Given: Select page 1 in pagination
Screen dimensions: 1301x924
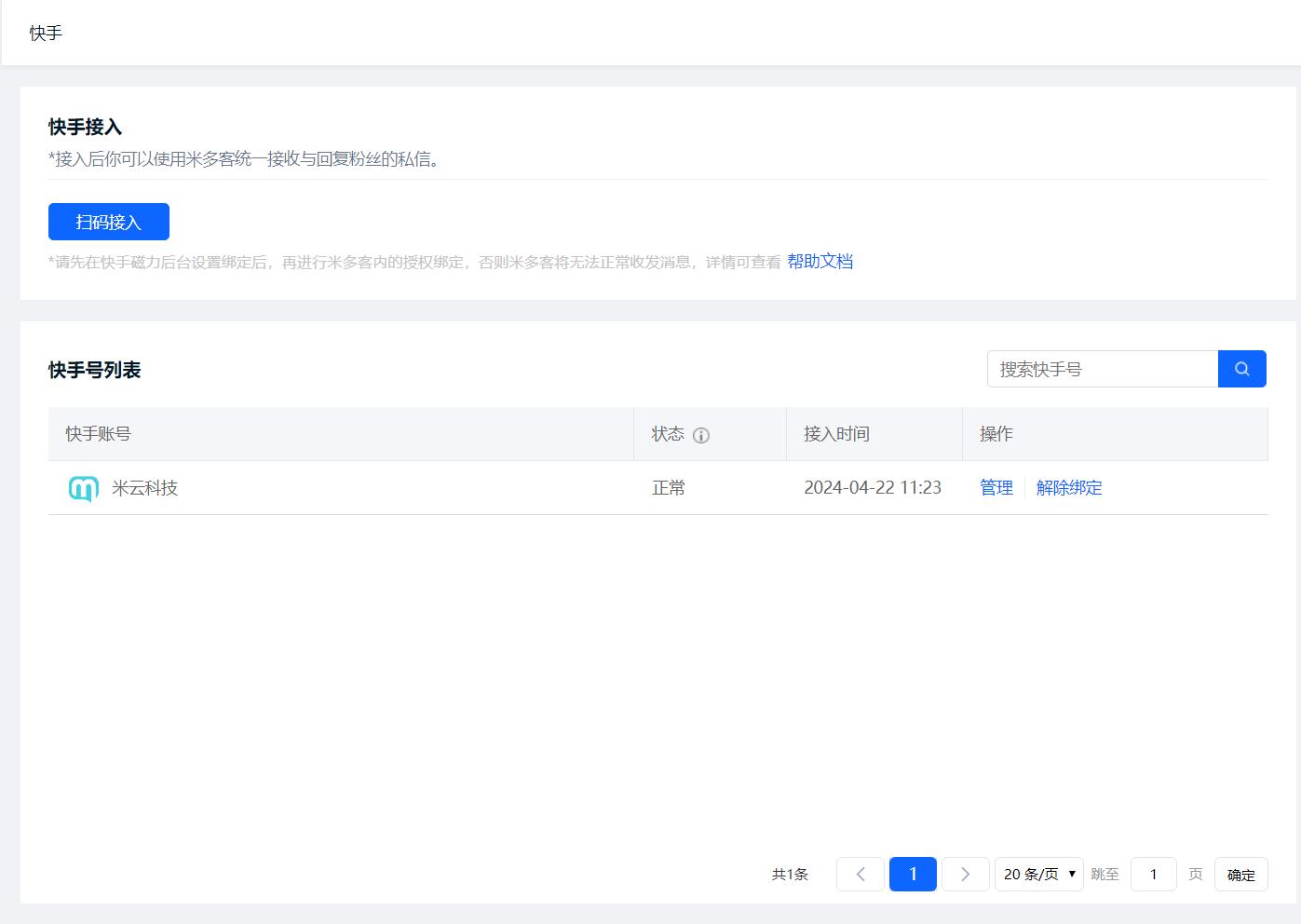Looking at the screenshot, I should (x=913, y=874).
